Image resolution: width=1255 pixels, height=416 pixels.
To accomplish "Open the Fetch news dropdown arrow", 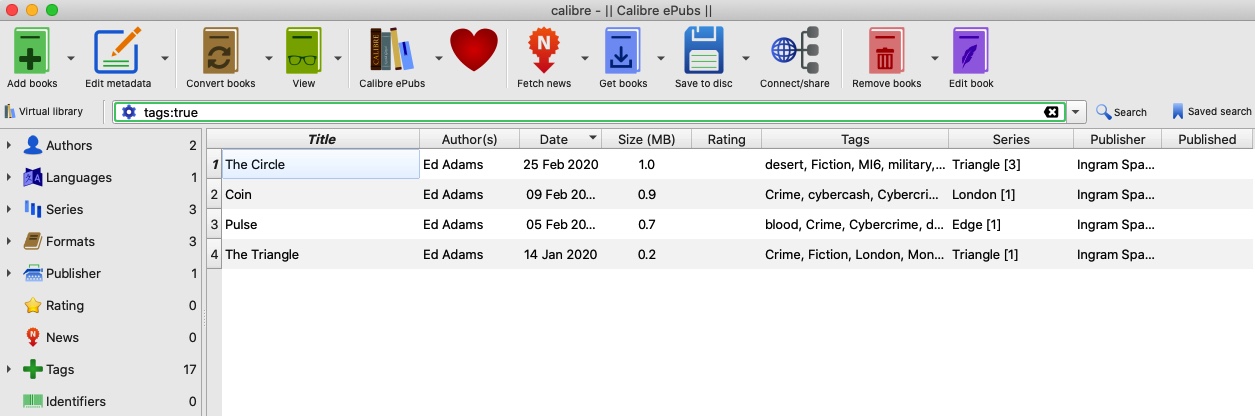I will click(x=585, y=58).
